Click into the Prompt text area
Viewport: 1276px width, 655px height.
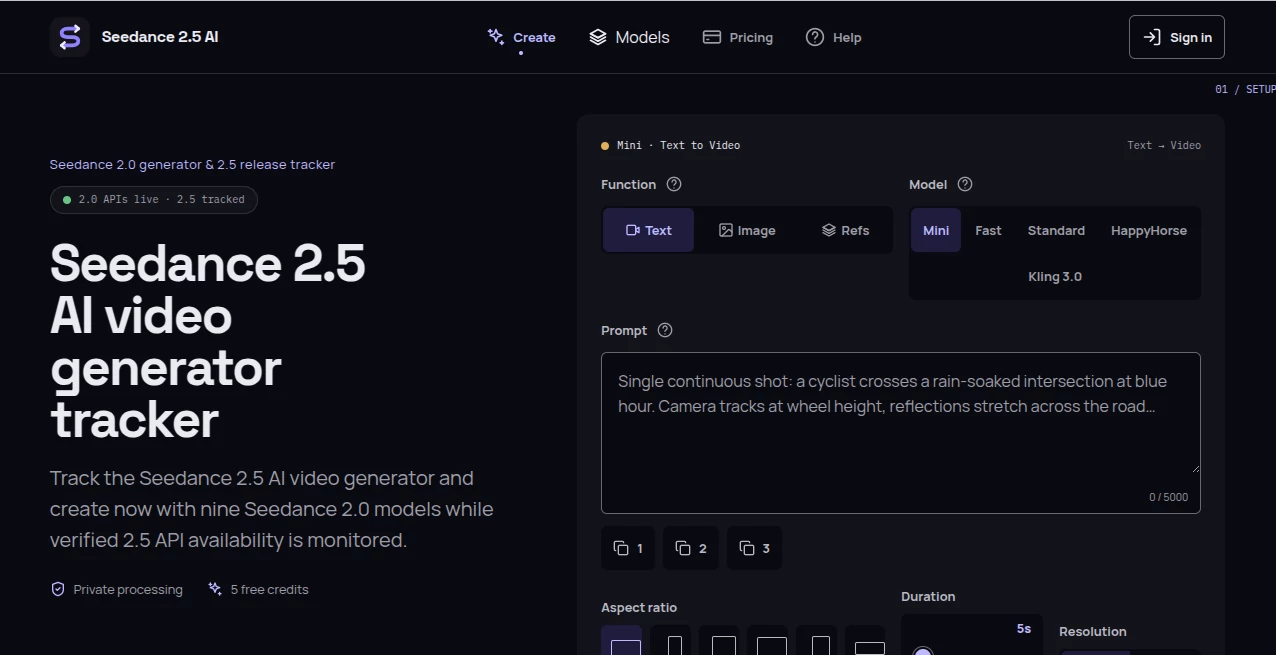pos(901,433)
